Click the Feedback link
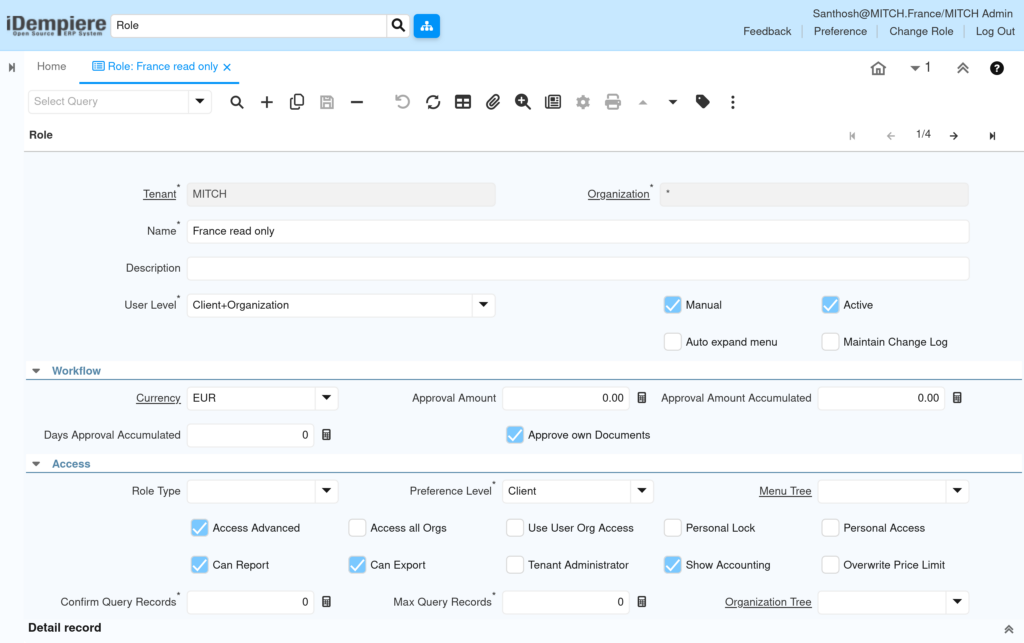 click(x=767, y=31)
